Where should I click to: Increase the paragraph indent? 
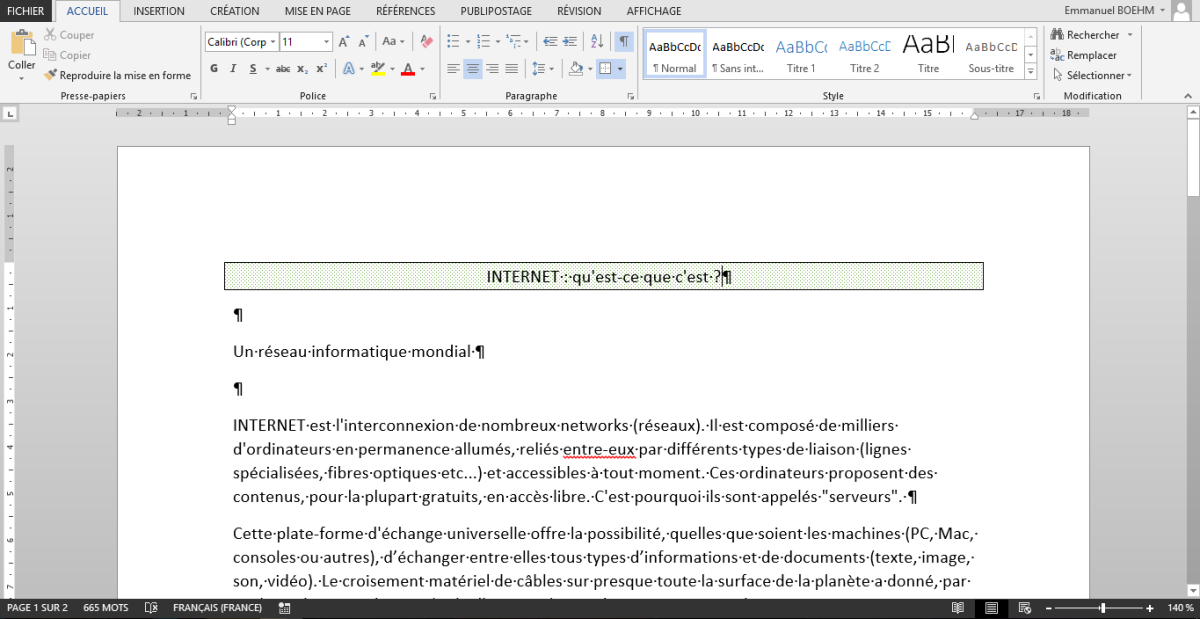(572, 42)
